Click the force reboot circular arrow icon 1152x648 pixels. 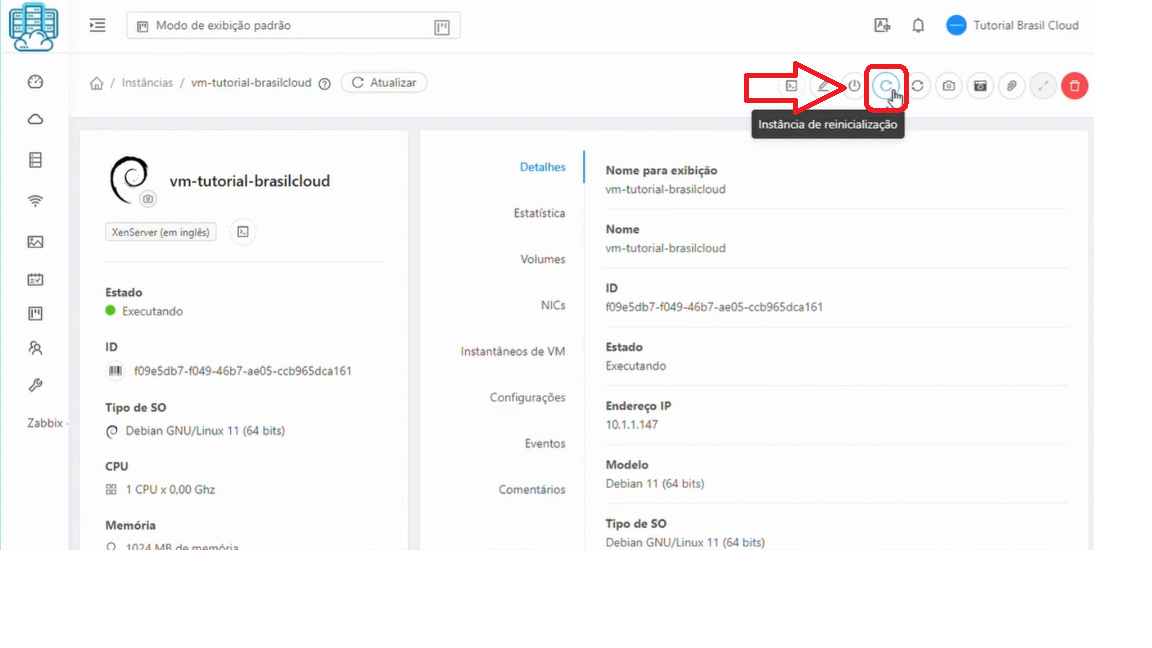pyautogui.click(x=917, y=86)
